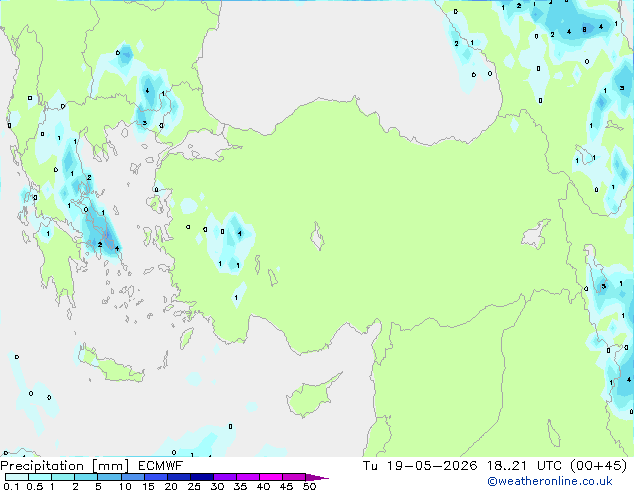The image size is (634, 490).
Task: Open the weatheronline.co.uk copyright link
Action: tap(550, 481)
